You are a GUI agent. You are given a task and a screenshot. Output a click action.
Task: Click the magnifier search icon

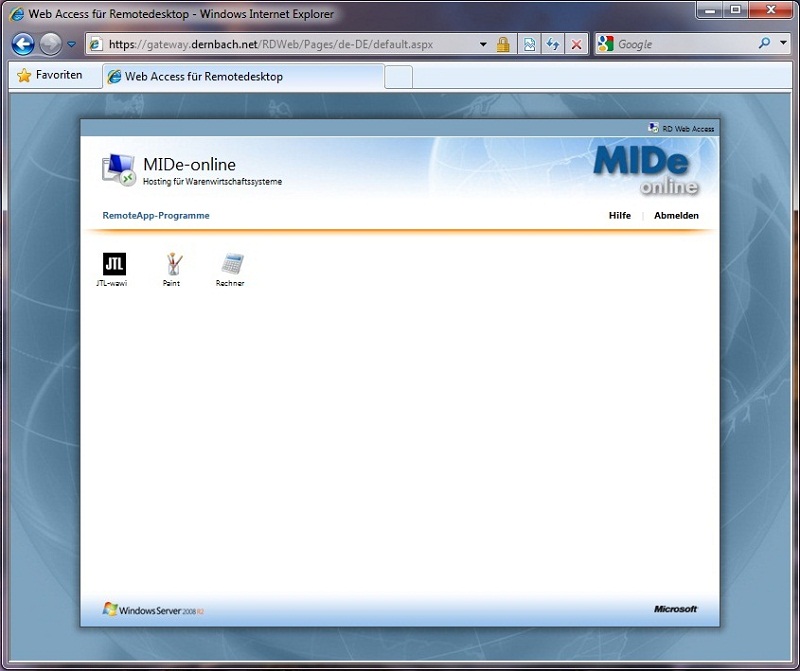pos(764,43)
